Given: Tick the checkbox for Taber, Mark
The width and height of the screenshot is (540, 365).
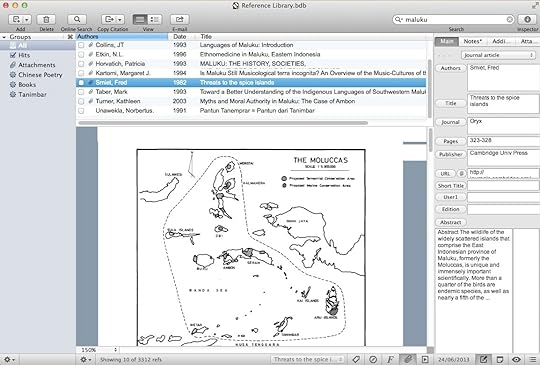Looking at the screenshot, I should [x=81, y=92].
